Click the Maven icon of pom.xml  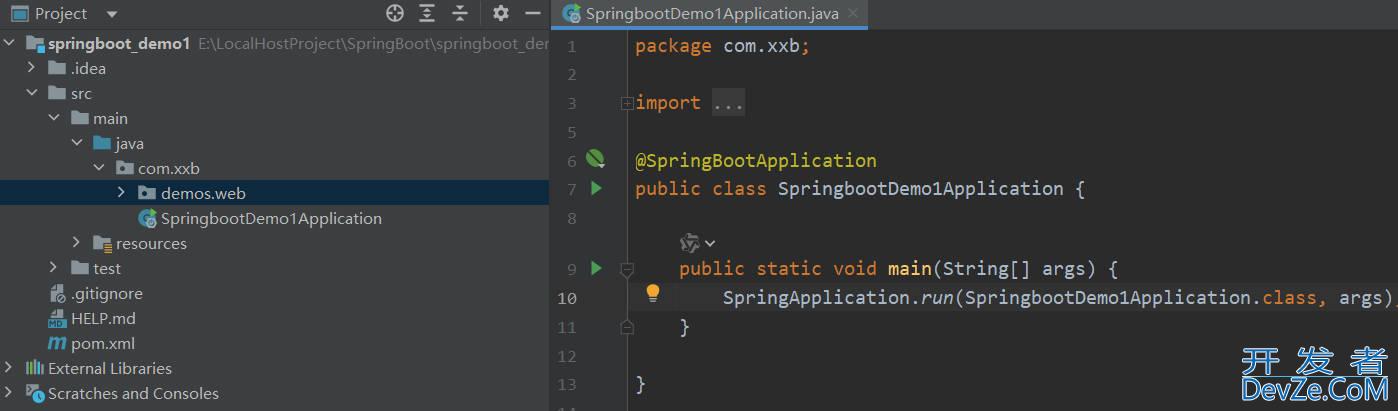click(x=58, y=343)
